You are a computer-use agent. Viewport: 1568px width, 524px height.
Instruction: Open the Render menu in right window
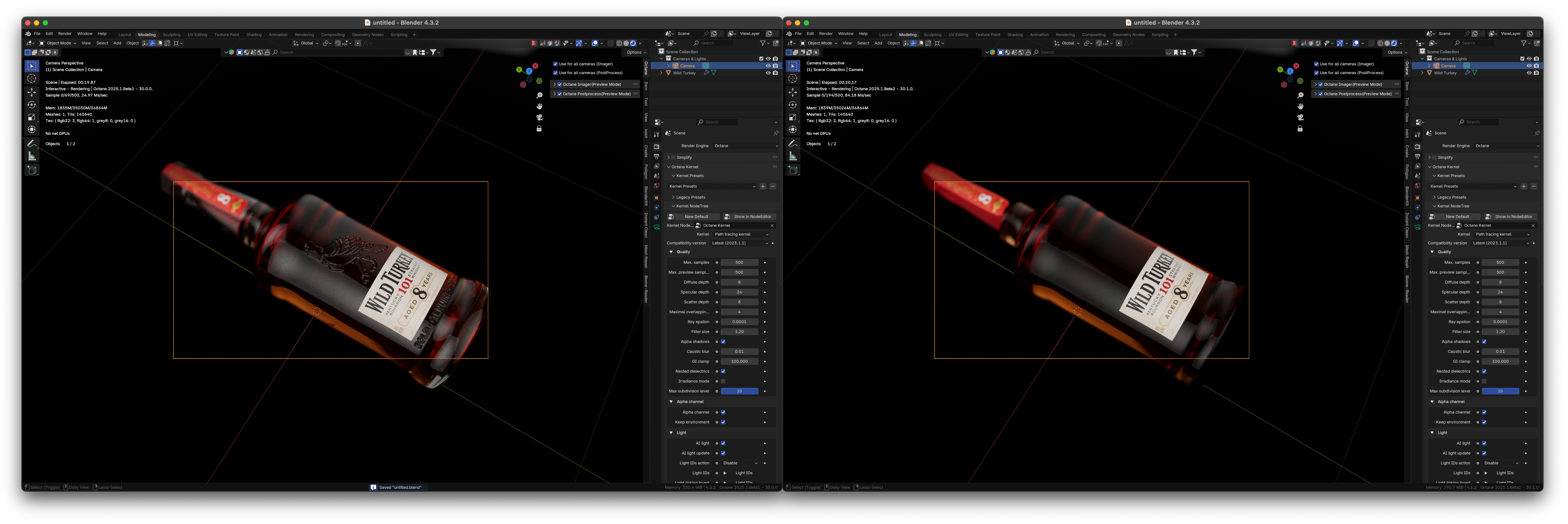825,34
